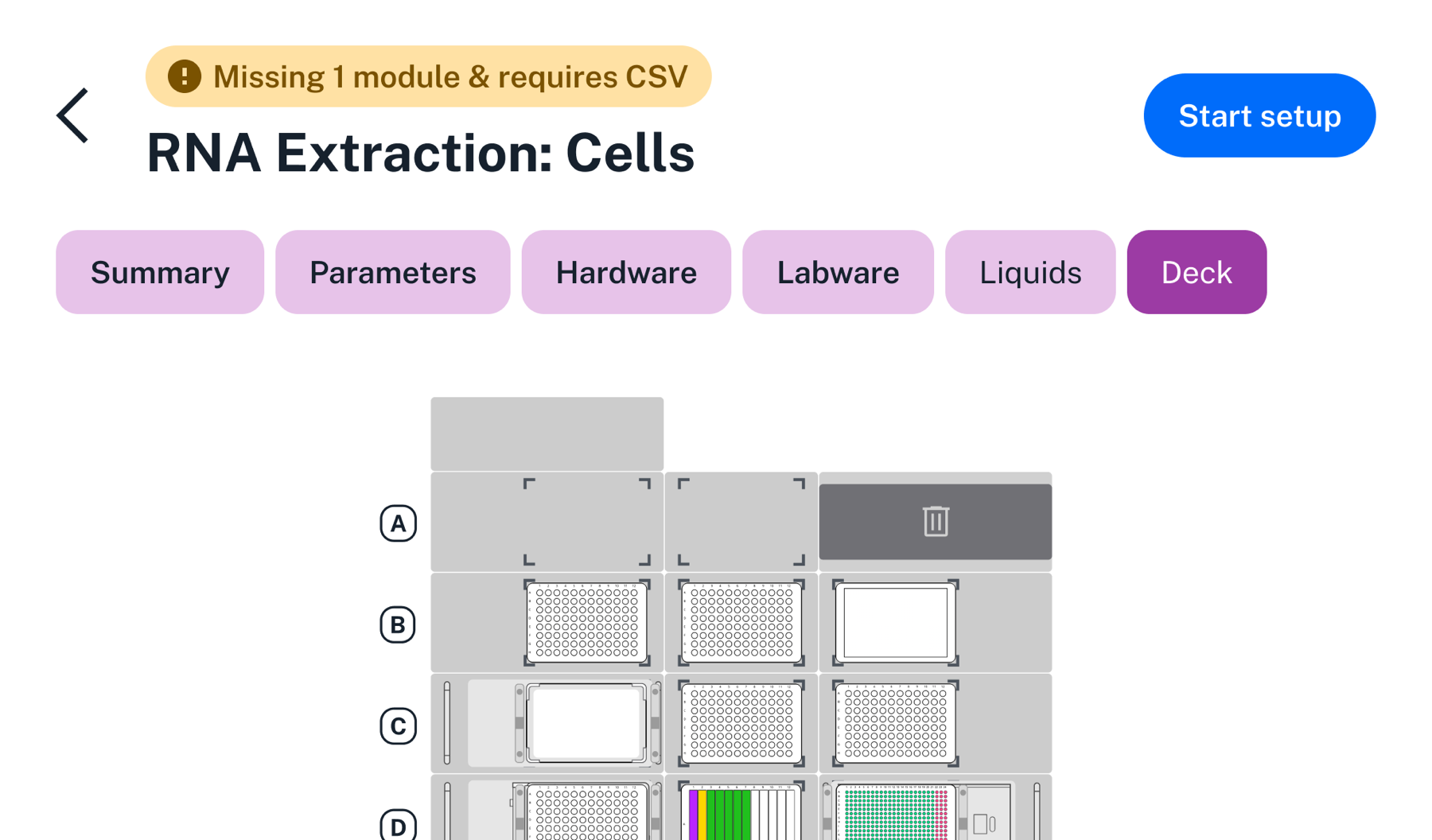Click the 96-well plate in slot C3
This screenshot has height=840, width=1432.
click(894, 724)
